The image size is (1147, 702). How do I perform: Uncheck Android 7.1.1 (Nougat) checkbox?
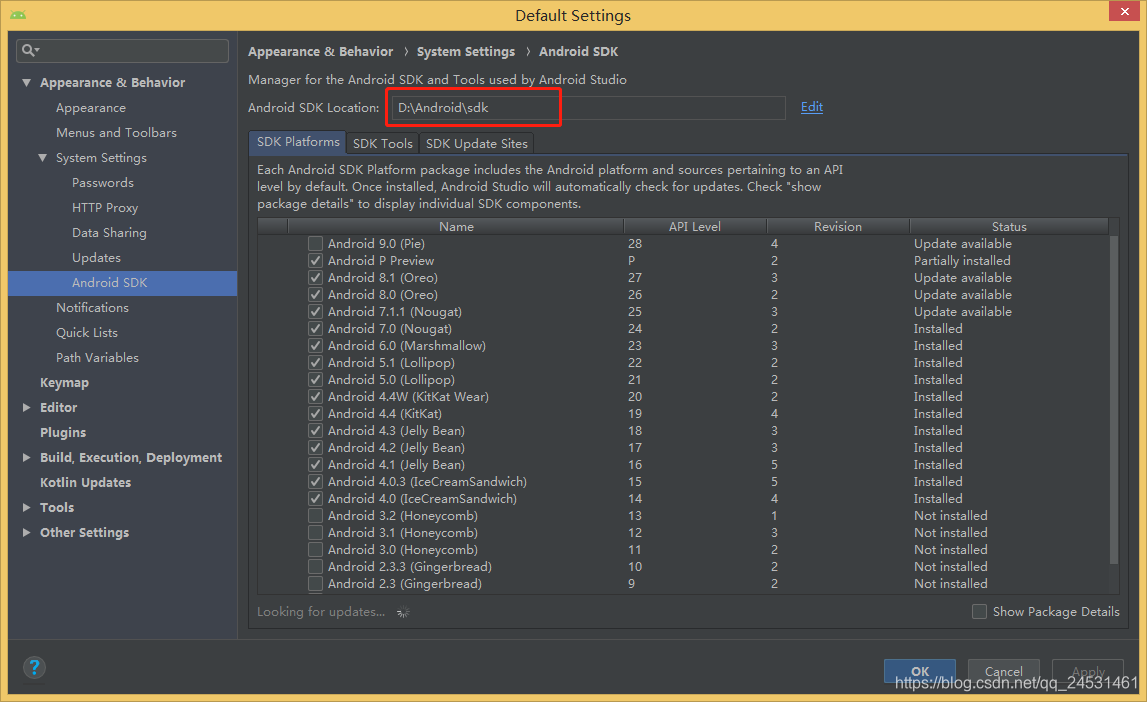tap(315, 312)
